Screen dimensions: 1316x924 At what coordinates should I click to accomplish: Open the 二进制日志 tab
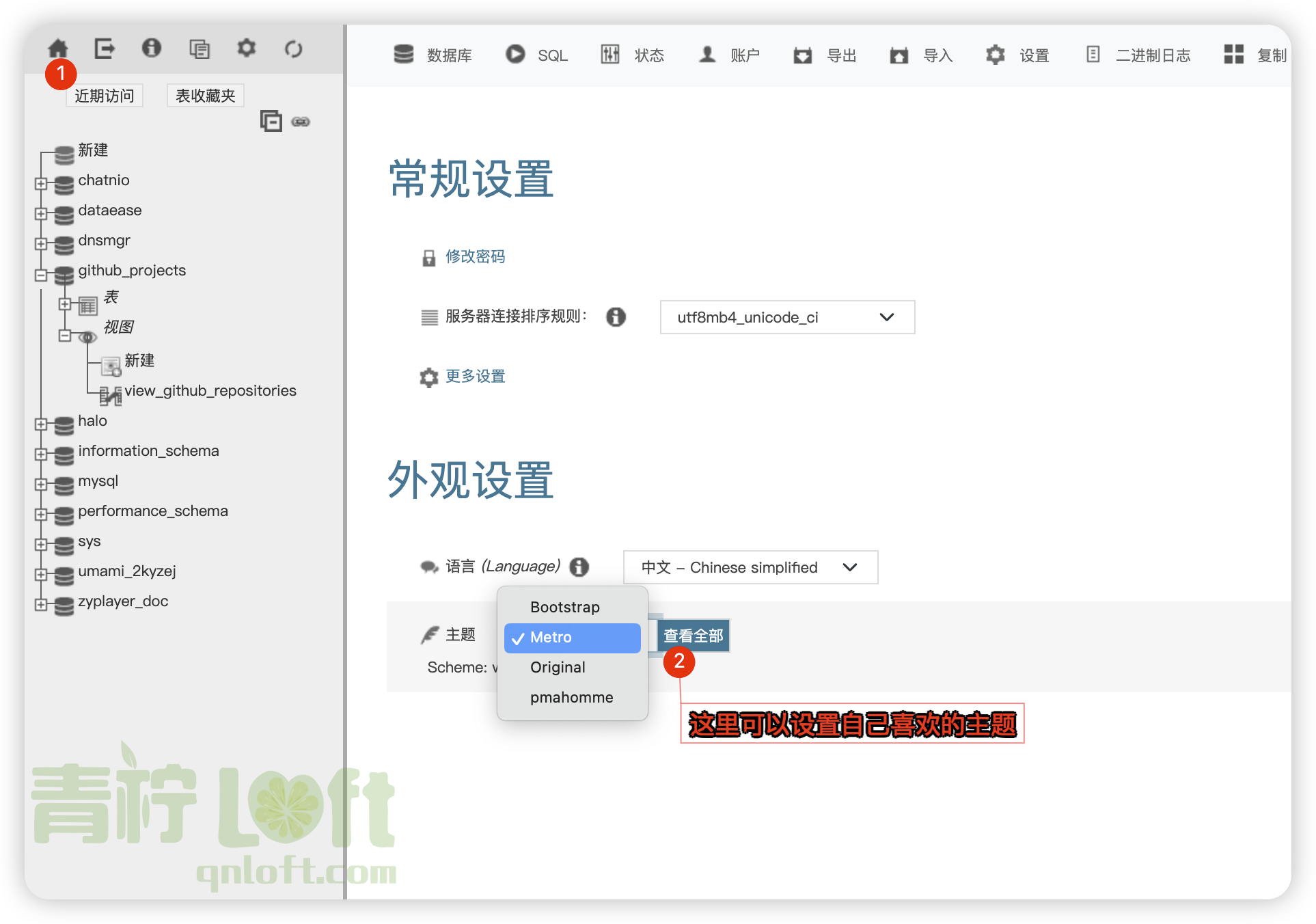click(x=1138, y=55)
